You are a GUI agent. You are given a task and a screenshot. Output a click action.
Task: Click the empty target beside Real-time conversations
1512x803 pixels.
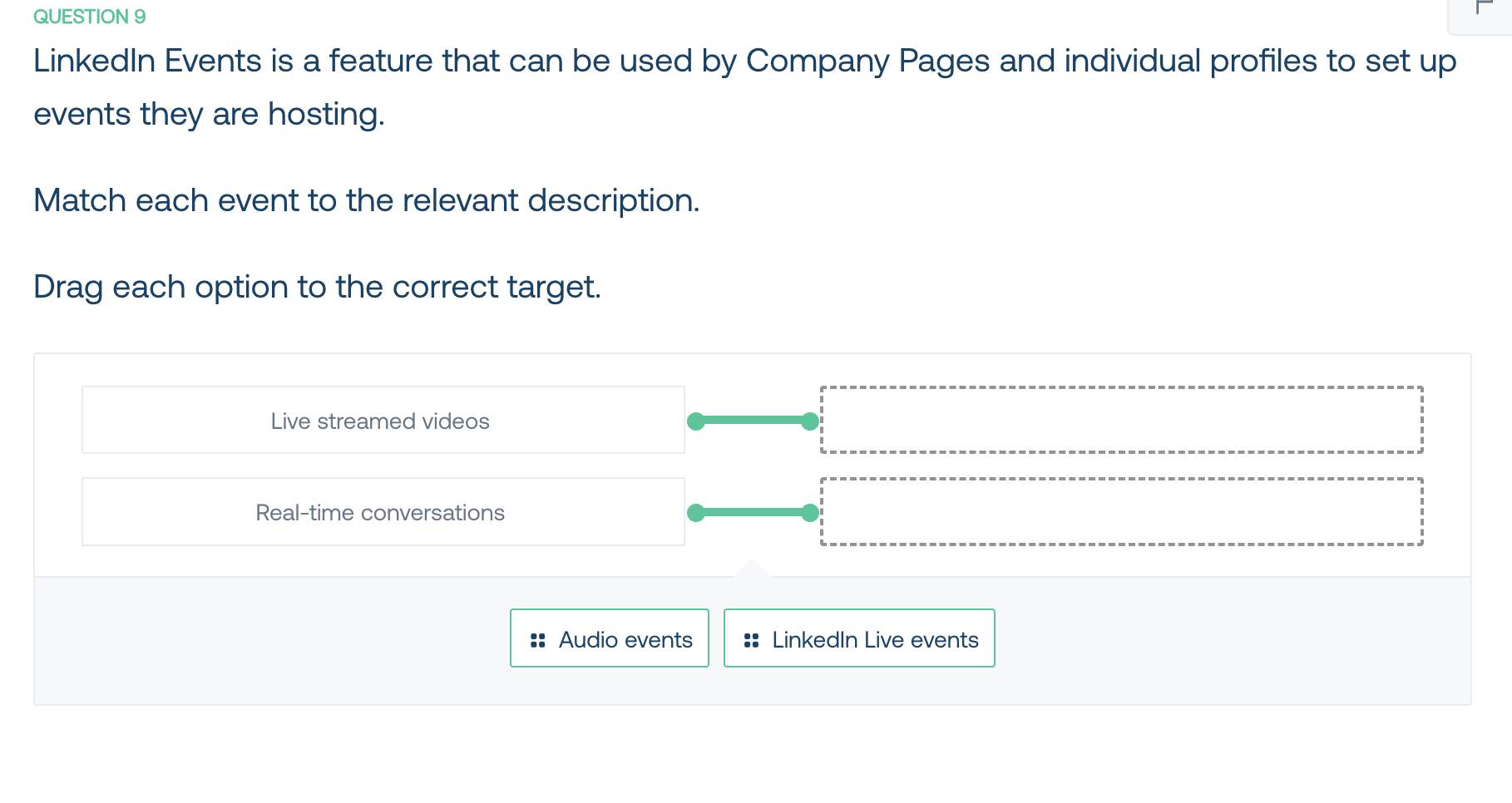point(1122,511)
